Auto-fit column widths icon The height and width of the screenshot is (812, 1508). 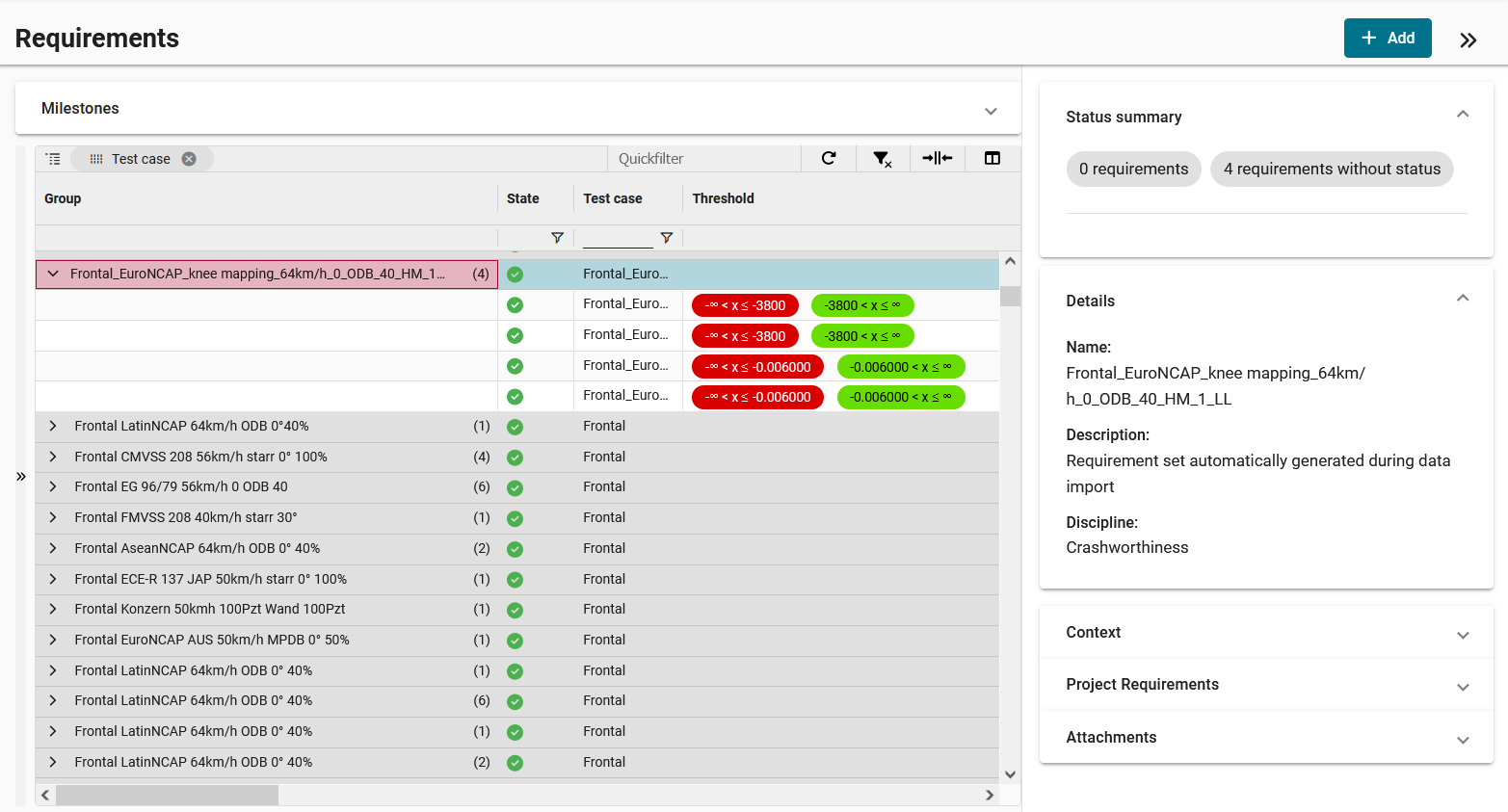pos(938,158)
